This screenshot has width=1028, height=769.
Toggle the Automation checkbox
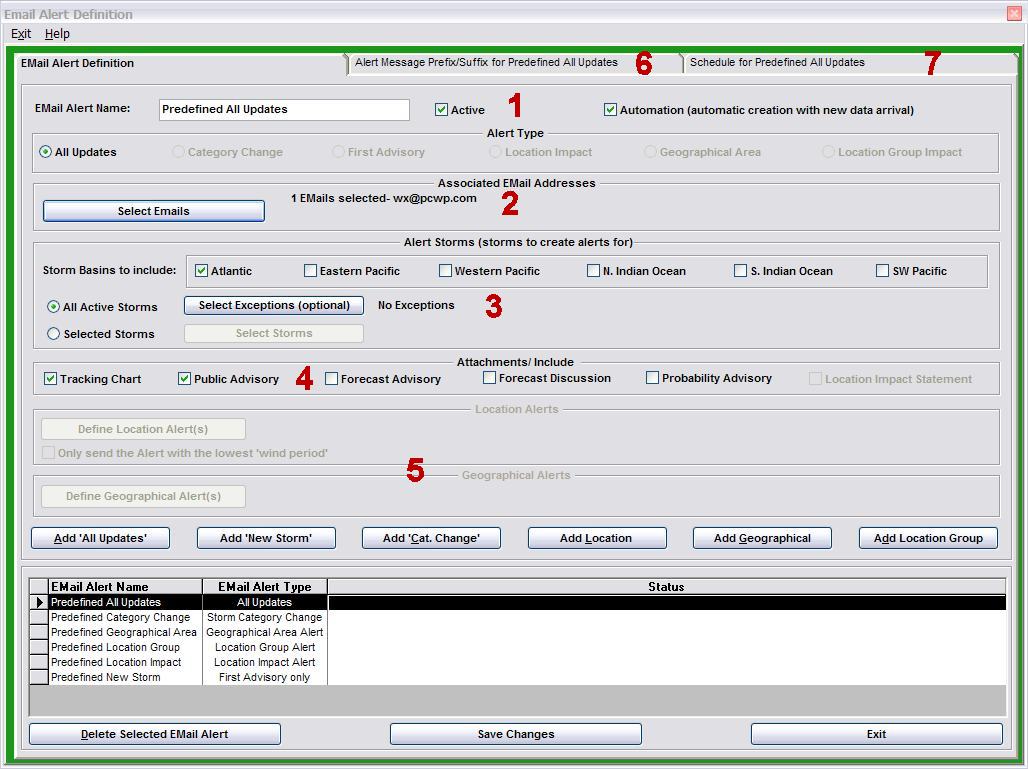(x=610, y=110)
